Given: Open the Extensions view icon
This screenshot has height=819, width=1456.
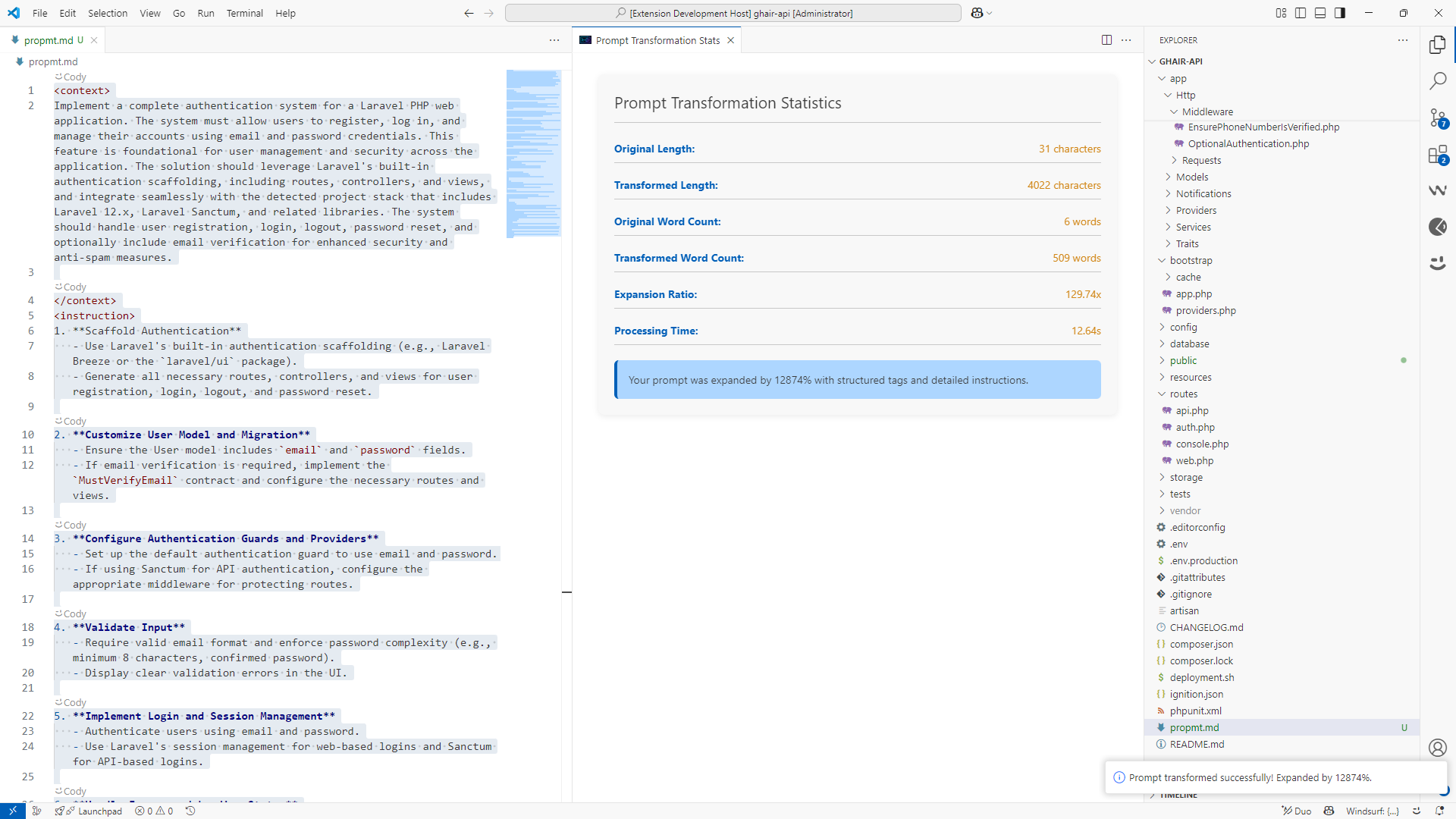Looking at the screenshot, I should coord(1437,155).
